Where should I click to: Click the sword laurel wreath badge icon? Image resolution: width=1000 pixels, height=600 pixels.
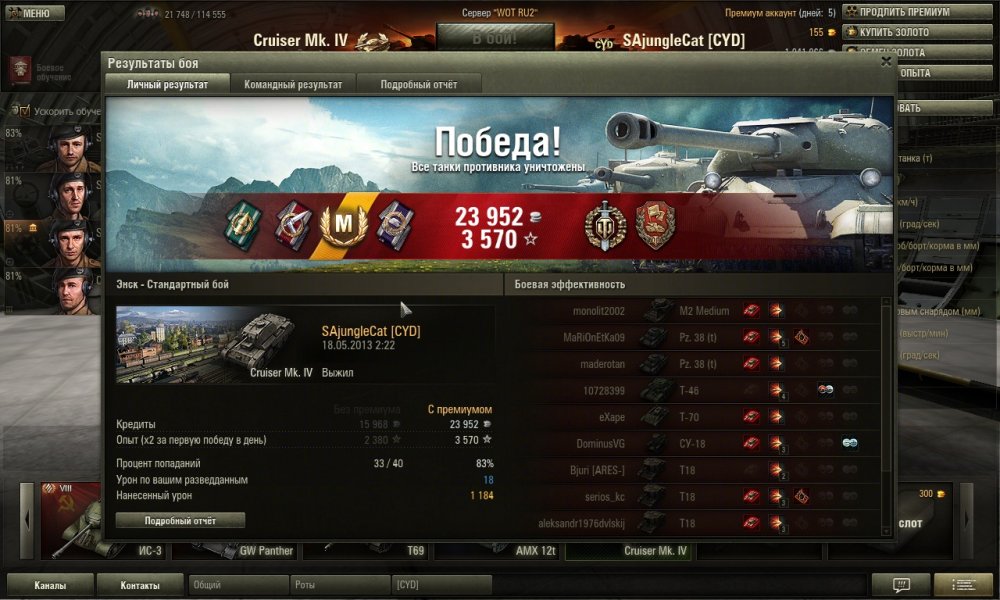coord(605,226)
